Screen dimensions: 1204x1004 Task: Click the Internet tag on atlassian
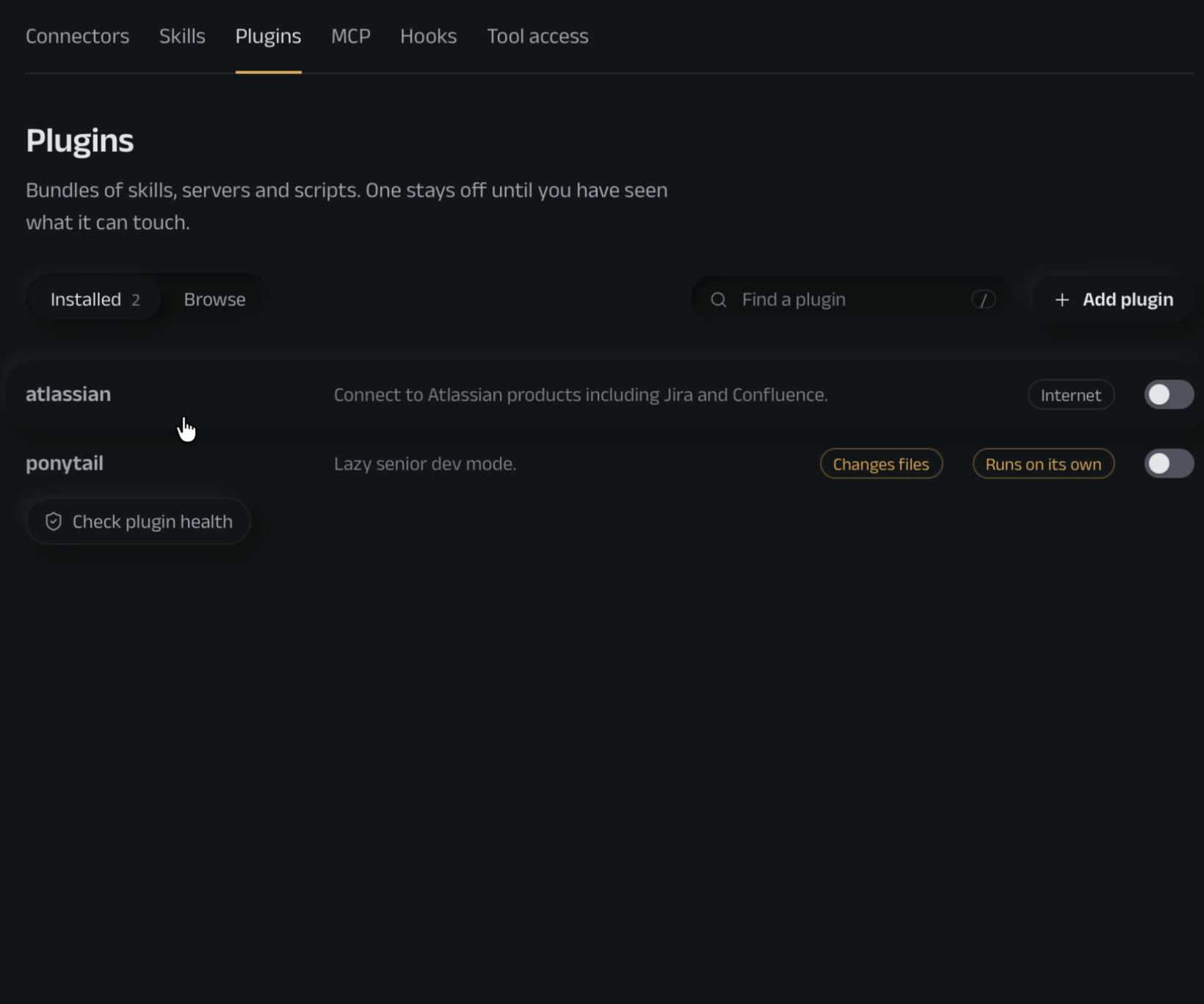[x=1071, y=395]
